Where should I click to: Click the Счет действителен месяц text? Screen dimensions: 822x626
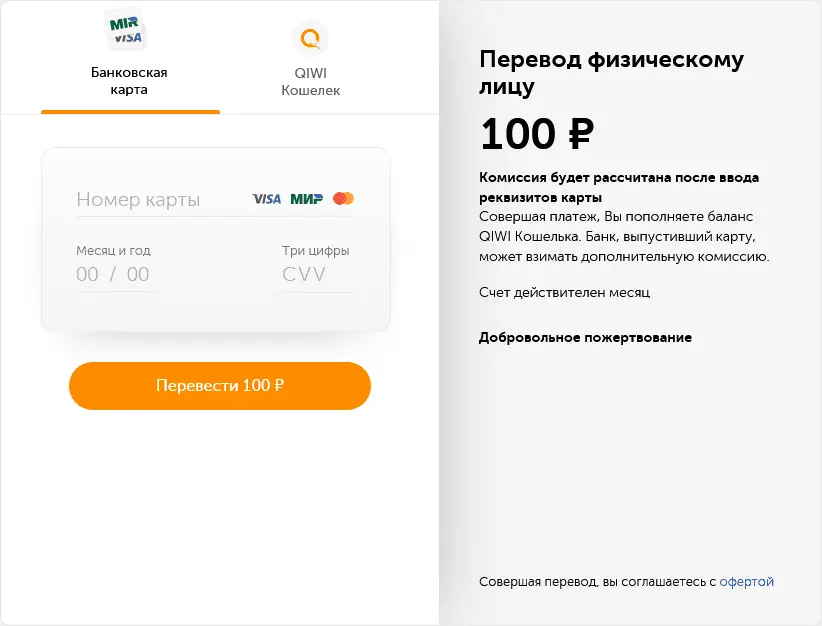tap(565, 293)
